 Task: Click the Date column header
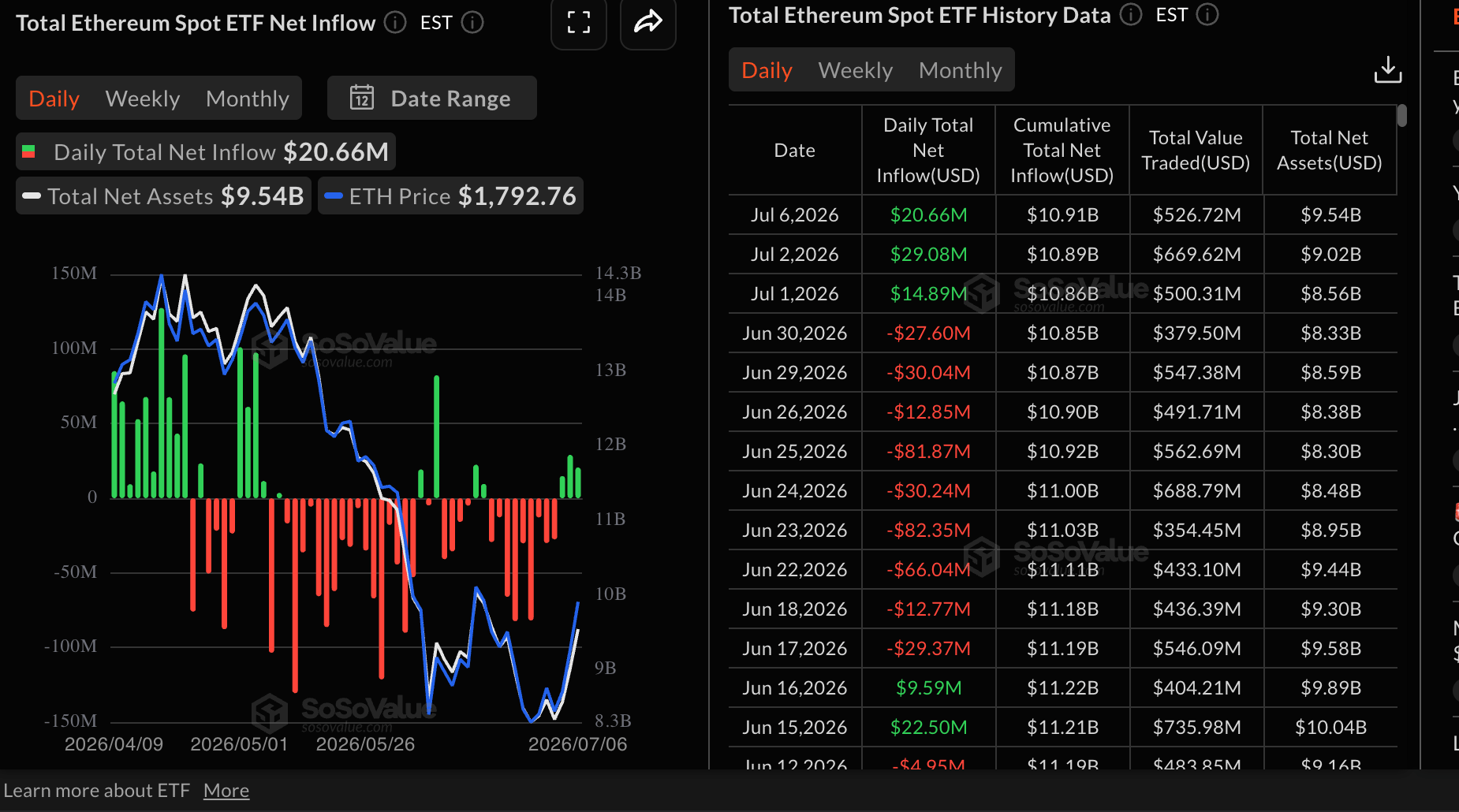pos(795,150)
